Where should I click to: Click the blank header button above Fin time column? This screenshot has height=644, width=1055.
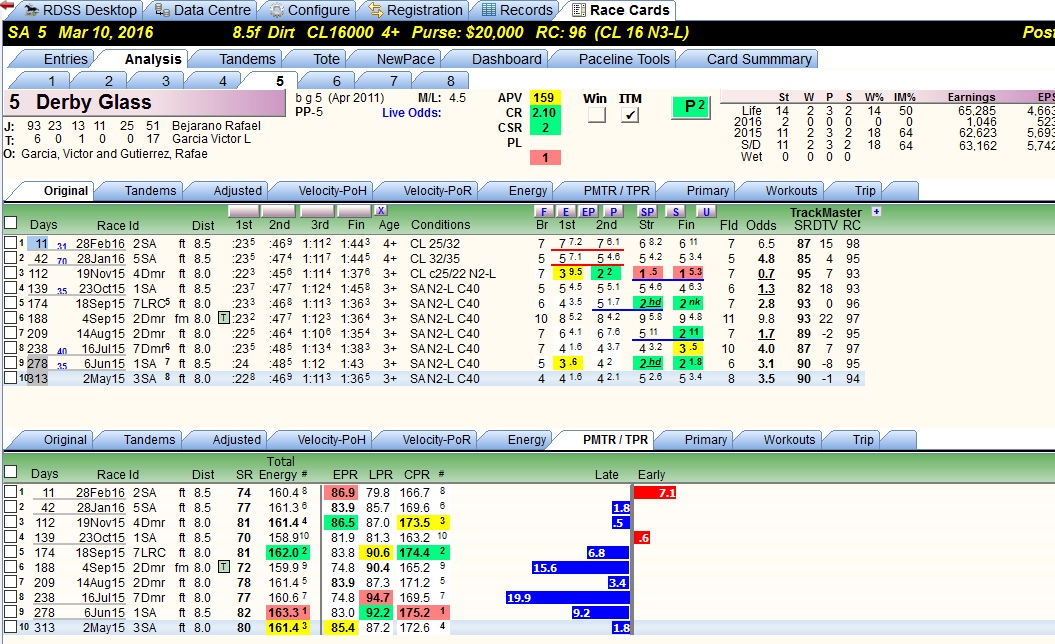pos(354,211)
